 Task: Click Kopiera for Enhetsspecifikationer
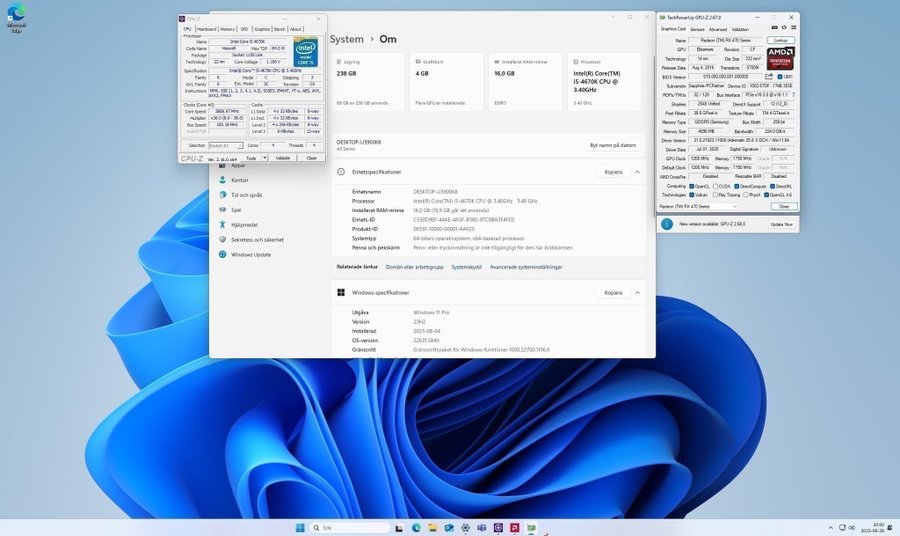(x=613, y=172)
